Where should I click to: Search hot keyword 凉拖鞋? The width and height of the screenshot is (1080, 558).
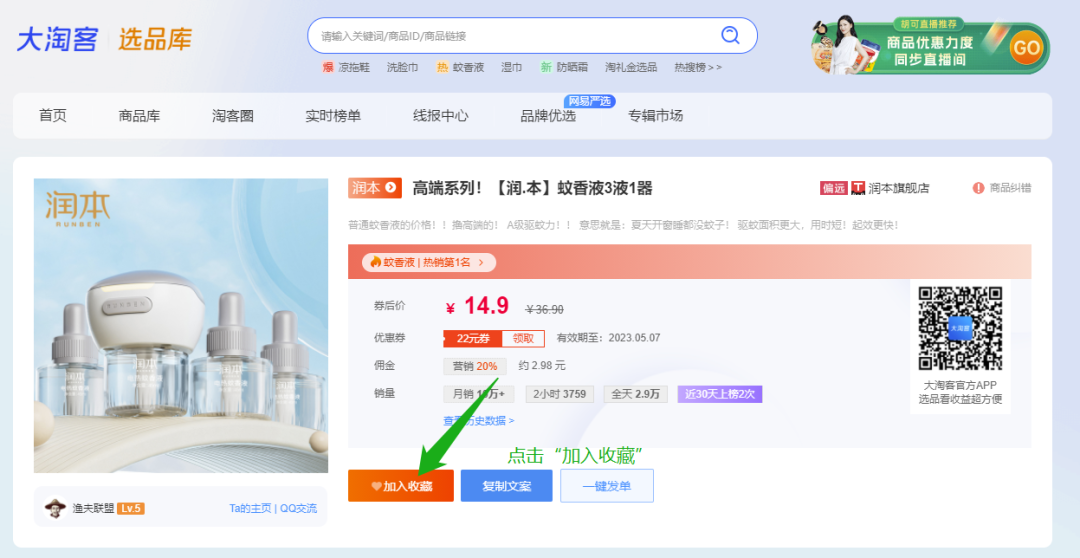click(x=354, y=68)
